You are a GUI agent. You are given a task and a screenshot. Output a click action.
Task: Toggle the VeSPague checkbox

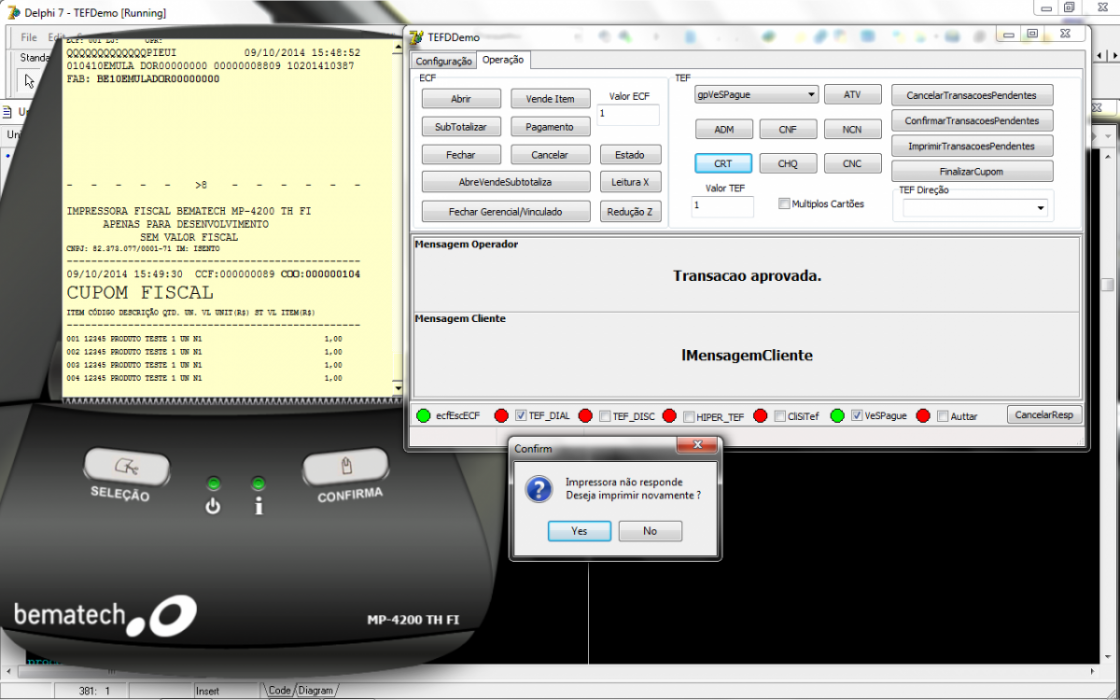(x=857, y=416)
